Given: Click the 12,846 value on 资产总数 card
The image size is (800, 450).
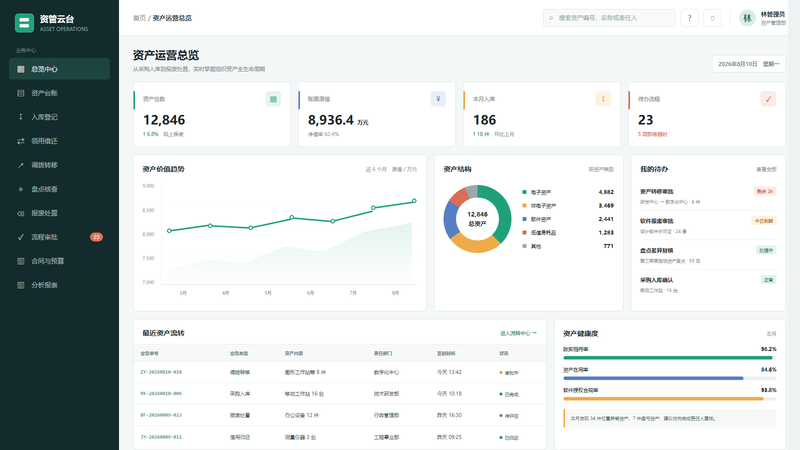Looking at the screenshot, I should 164,120.
